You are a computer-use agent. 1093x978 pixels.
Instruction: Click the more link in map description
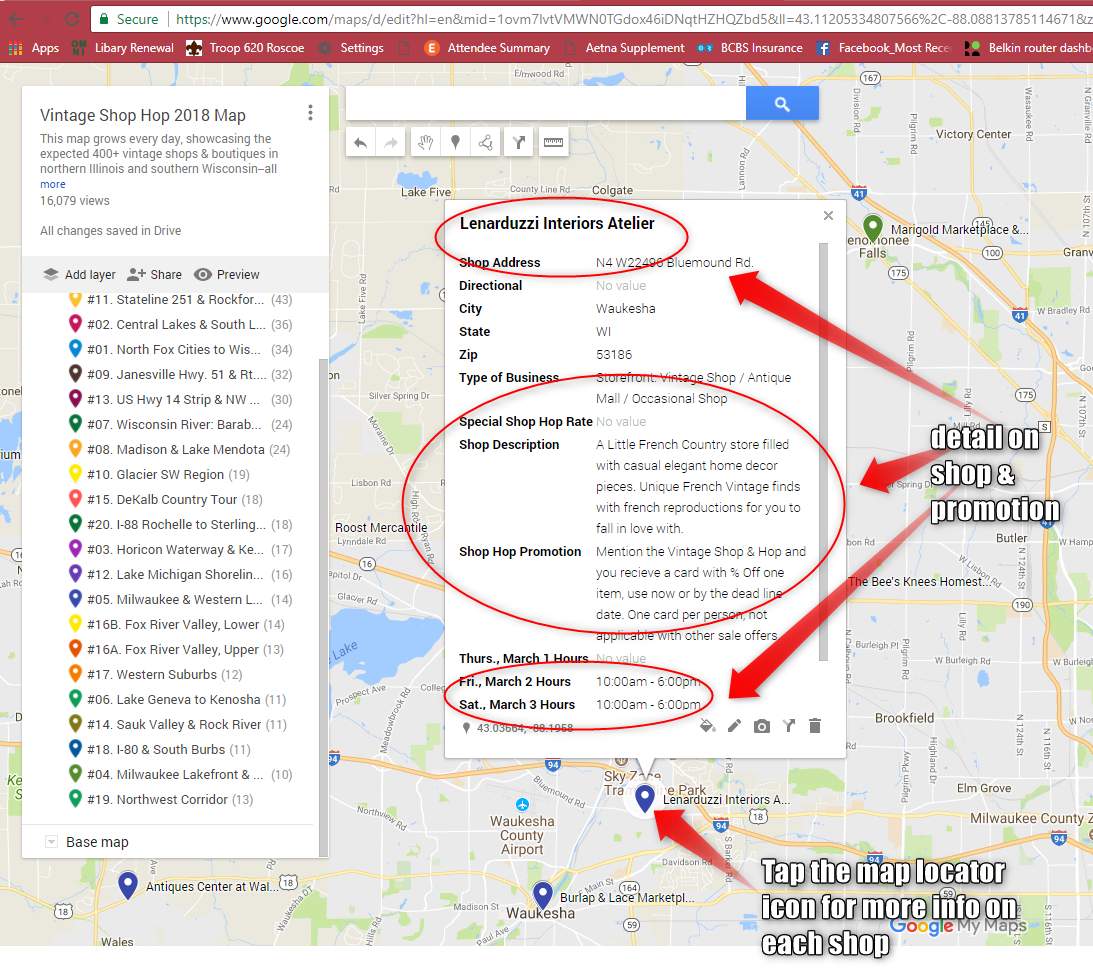[x=53, y=185]
